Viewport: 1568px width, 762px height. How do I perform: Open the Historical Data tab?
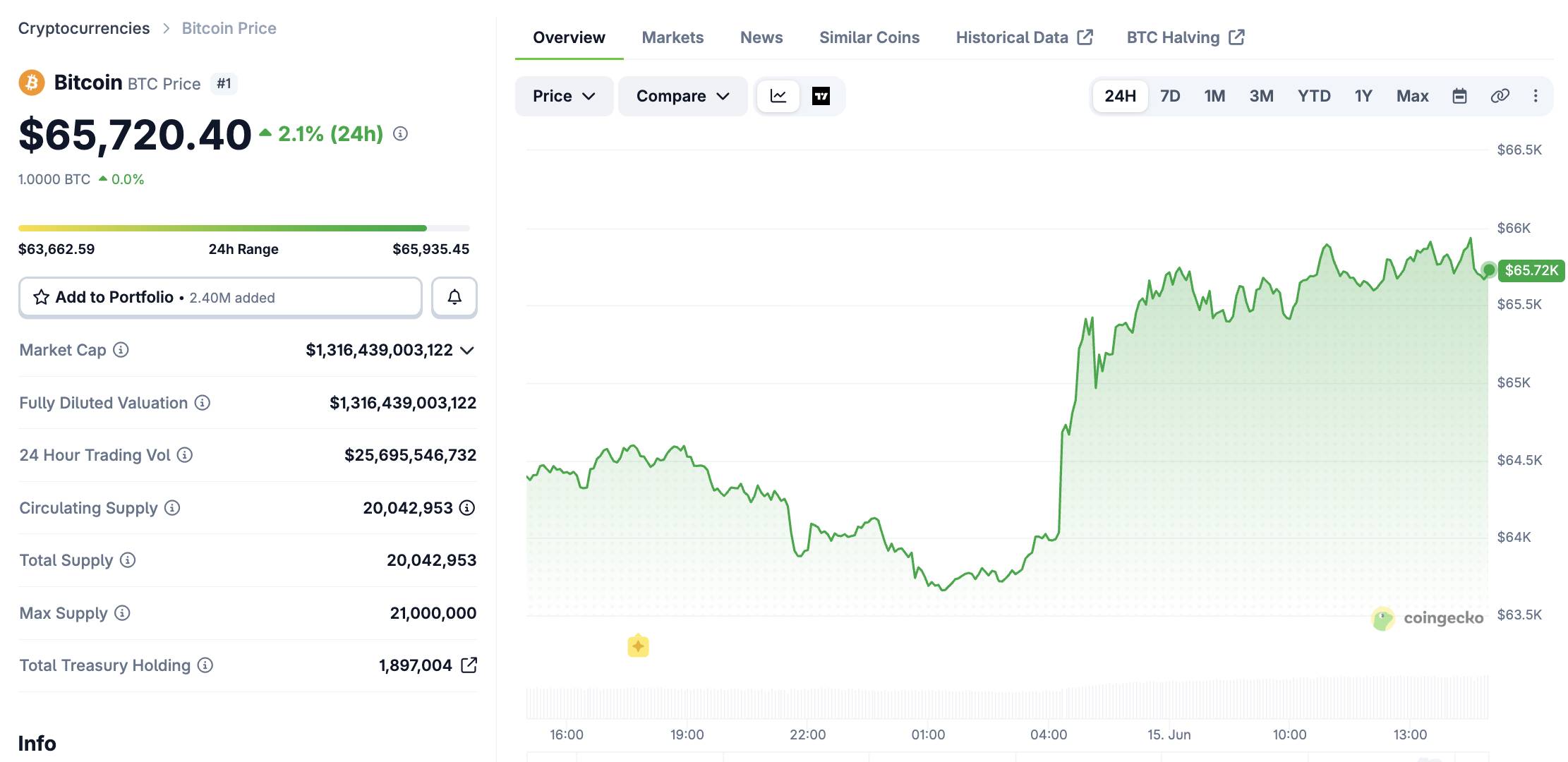(x=1024, y=37)
